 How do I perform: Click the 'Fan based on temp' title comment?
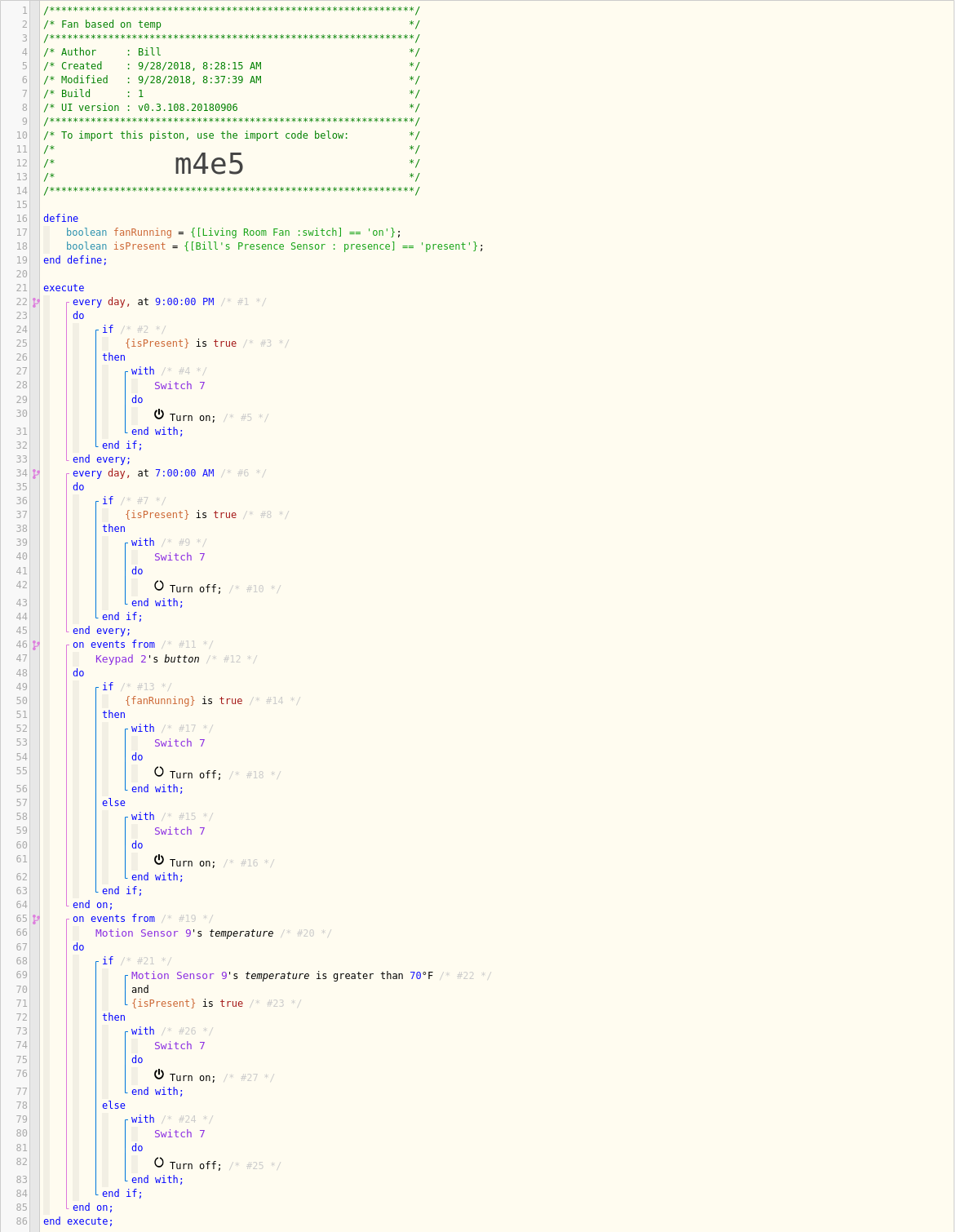point(232,24)
